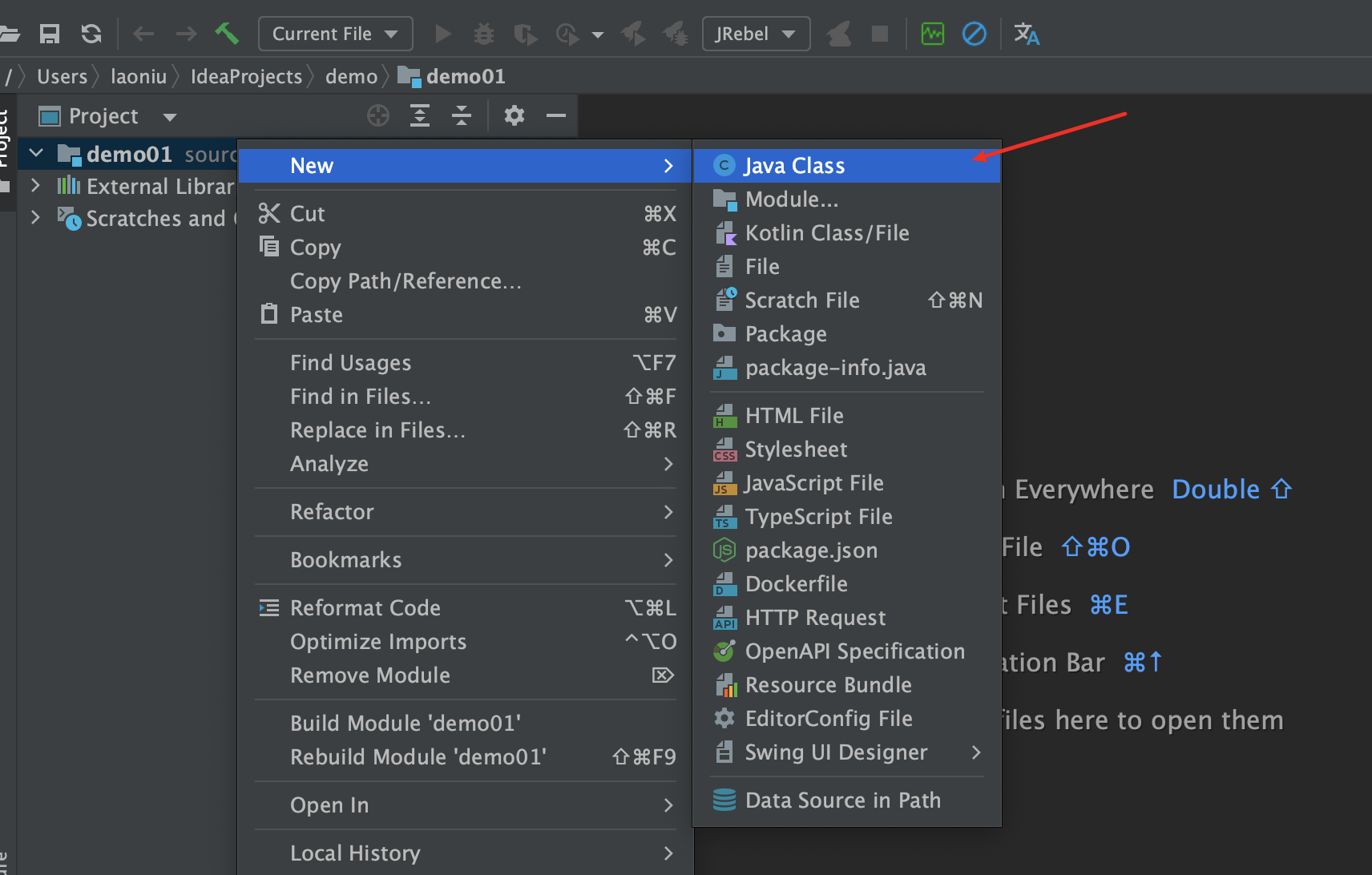The width and height of the screenshot is (1372, 875).
Task: Expand the External Libraries tree node
Action: pyautogui.click(x=35, y=186)
